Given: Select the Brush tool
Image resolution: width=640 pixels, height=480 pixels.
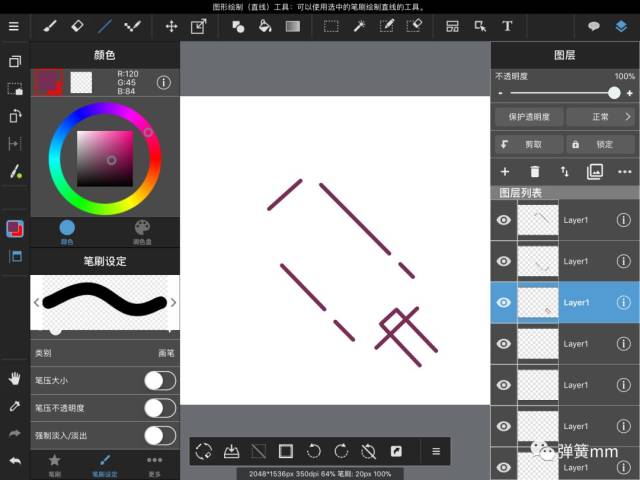Looking at the screenshot, I should pyautogui.click(x=50, y=27).
